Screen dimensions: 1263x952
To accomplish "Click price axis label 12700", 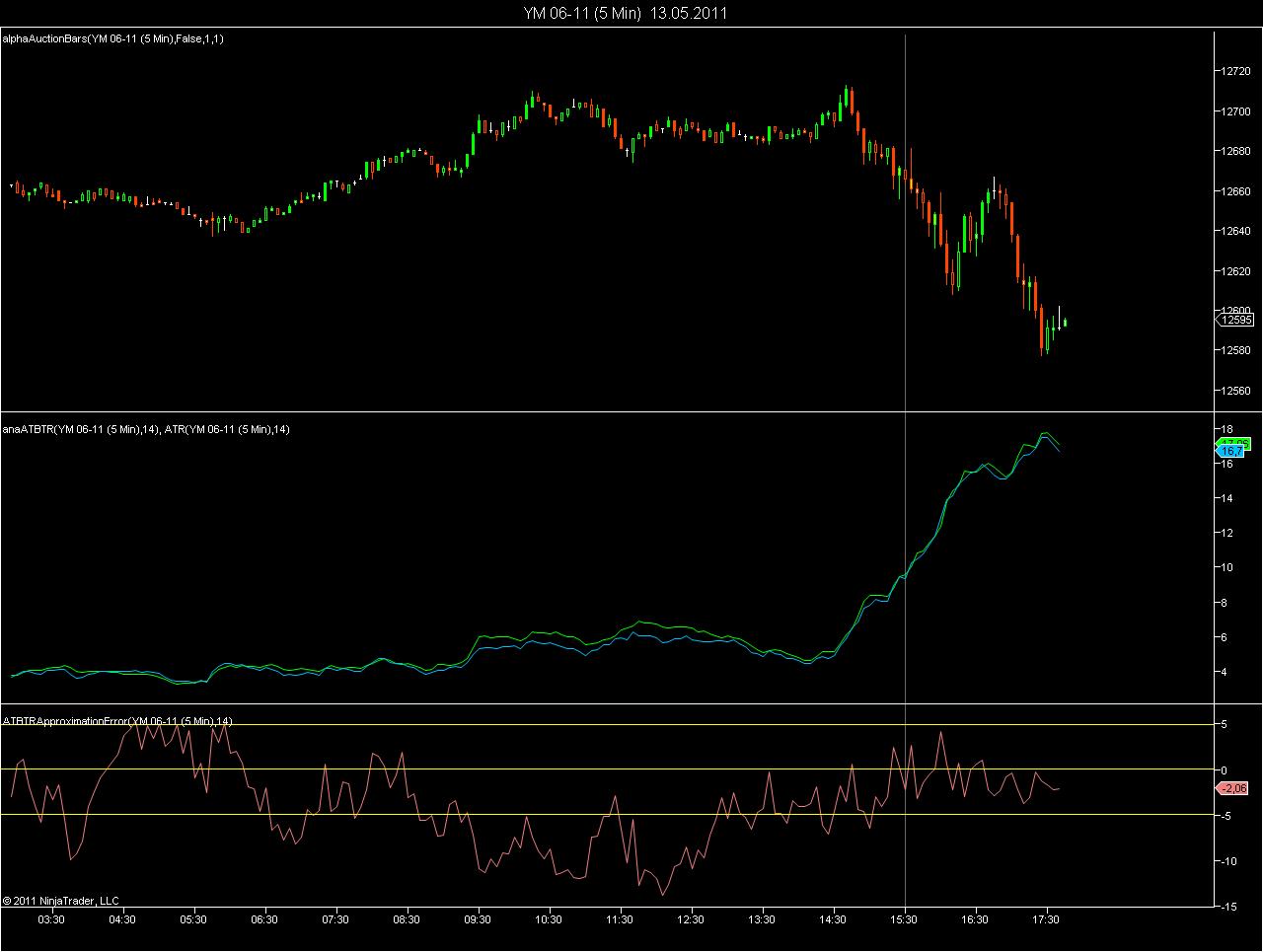I will [x=1237, y=111].
